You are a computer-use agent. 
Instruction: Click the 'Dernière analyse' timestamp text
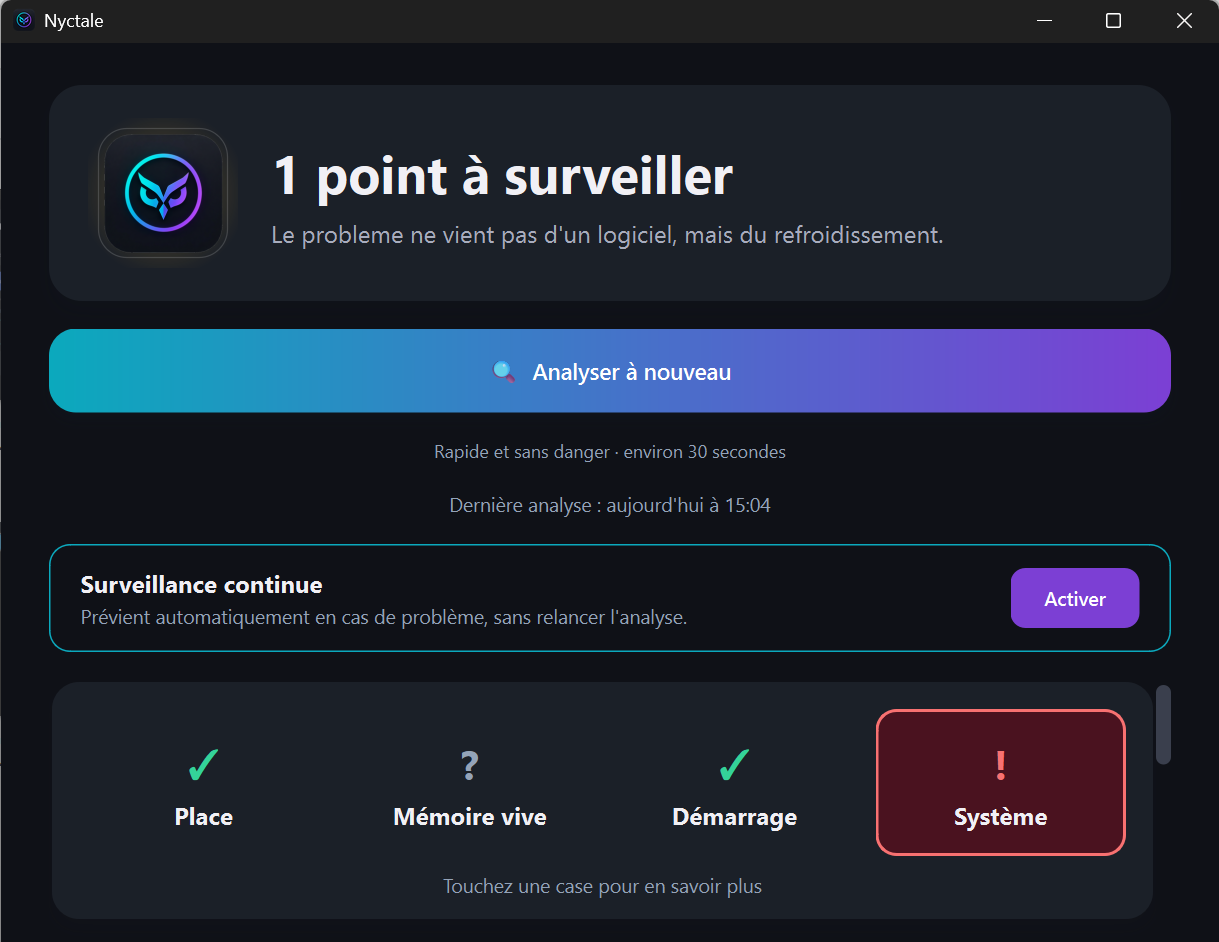tap(610, 505)
